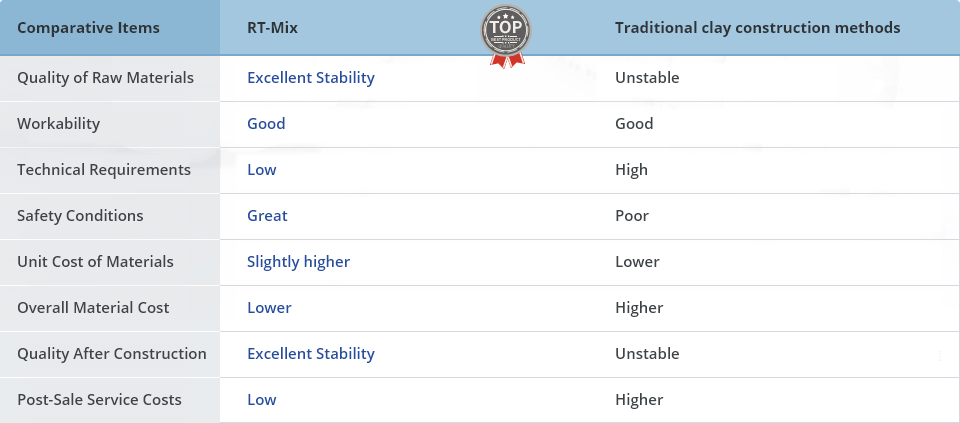Select the Lower overall material cost link
Viewport: 960px width, 423px height.
(x=269, y=307)
